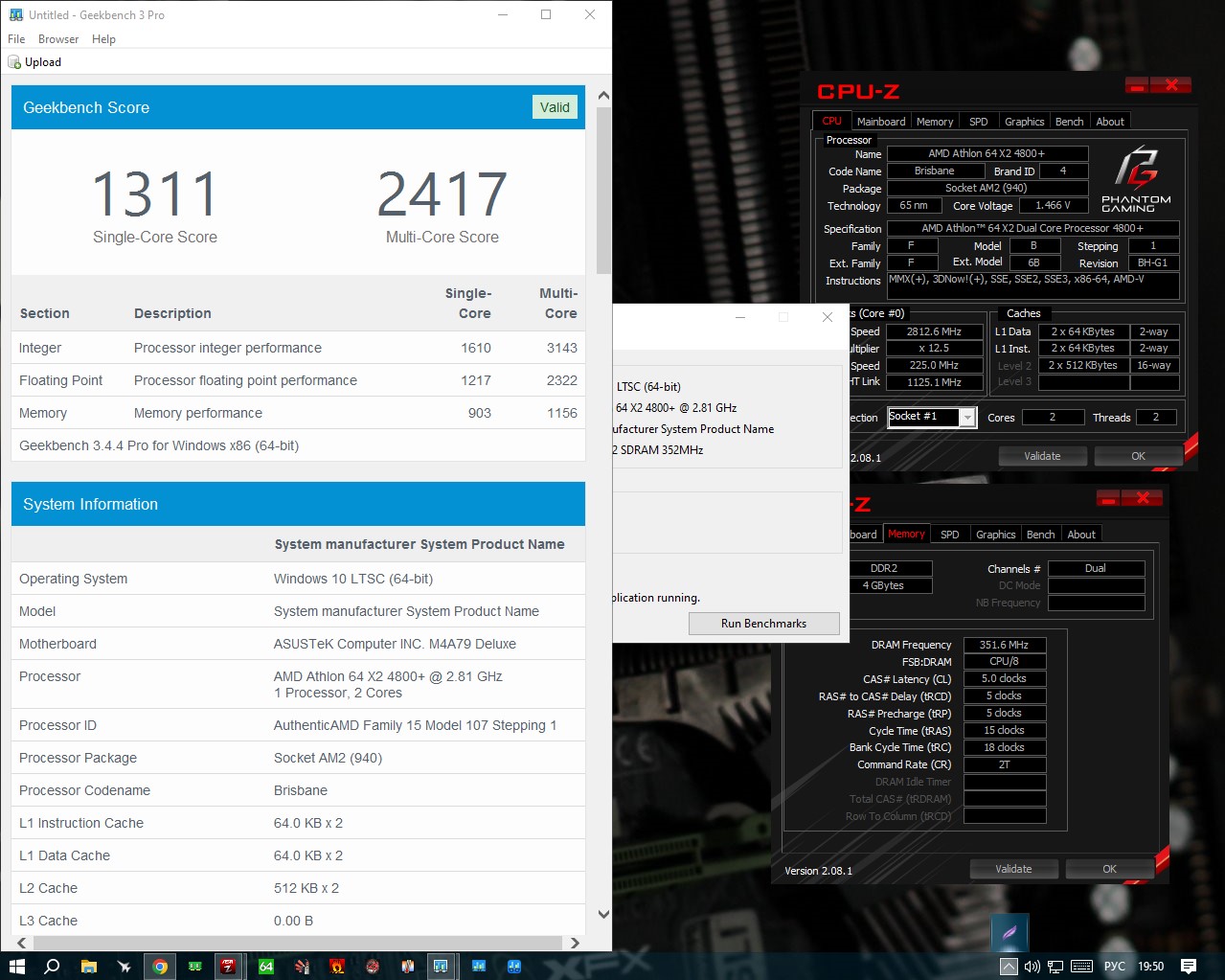1225x980 pixels.
Task: Click the green 64 taskbar icon
Action: [x=266, y=966]
